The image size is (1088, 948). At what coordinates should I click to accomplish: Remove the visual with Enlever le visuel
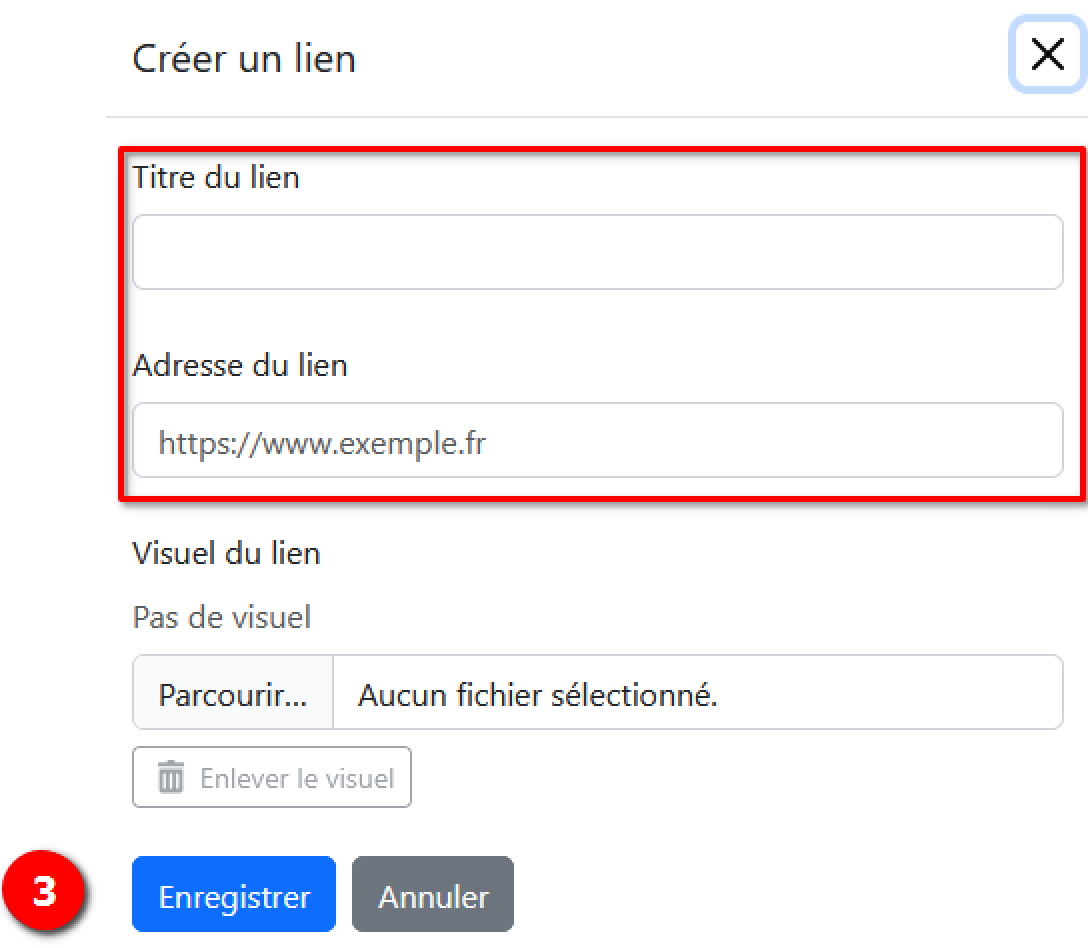coord(272,777)
